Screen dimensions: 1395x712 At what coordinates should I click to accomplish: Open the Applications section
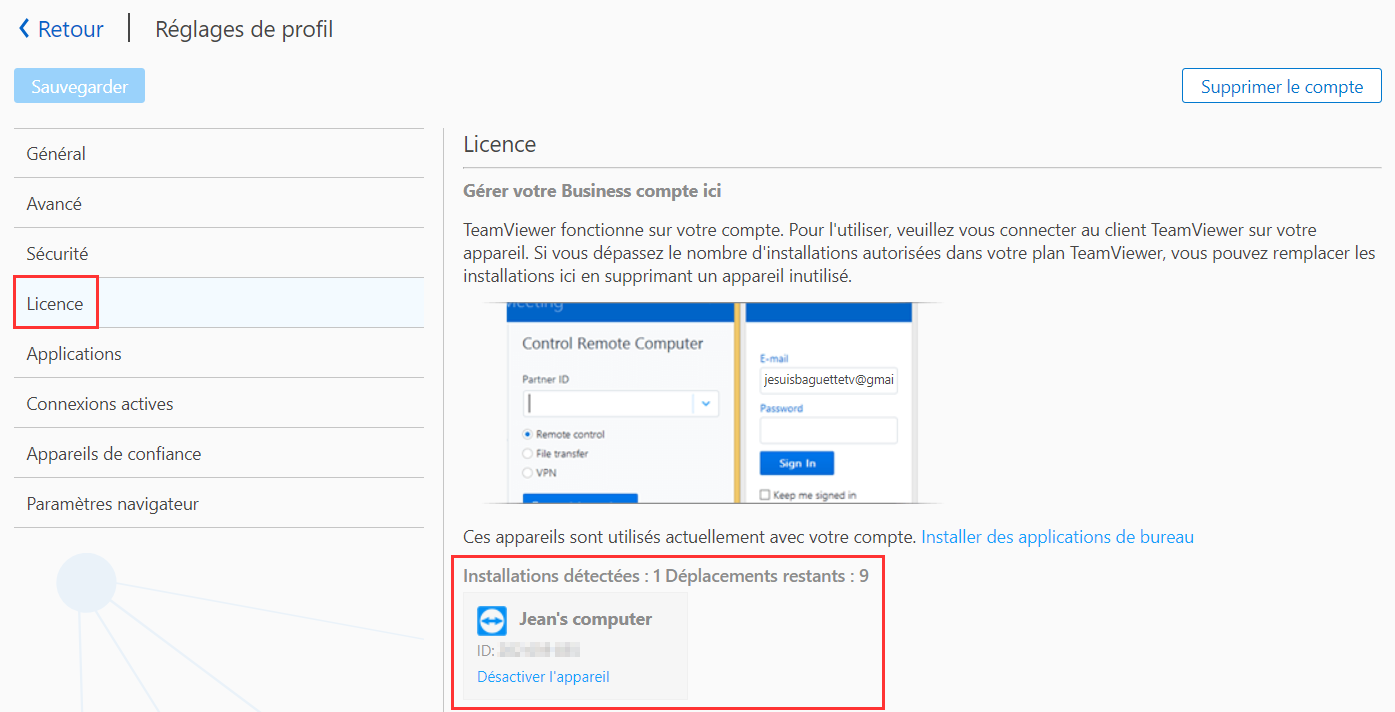(219, 353)
